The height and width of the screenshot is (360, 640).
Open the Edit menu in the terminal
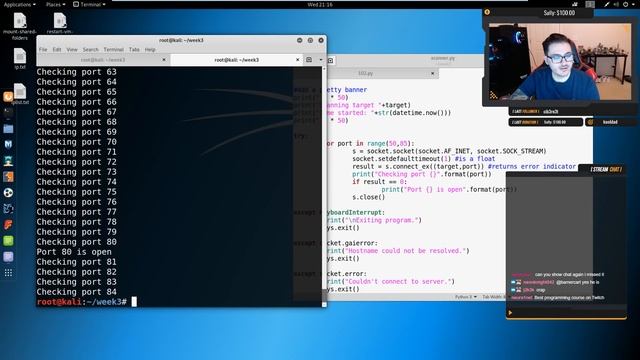[57, 49]
